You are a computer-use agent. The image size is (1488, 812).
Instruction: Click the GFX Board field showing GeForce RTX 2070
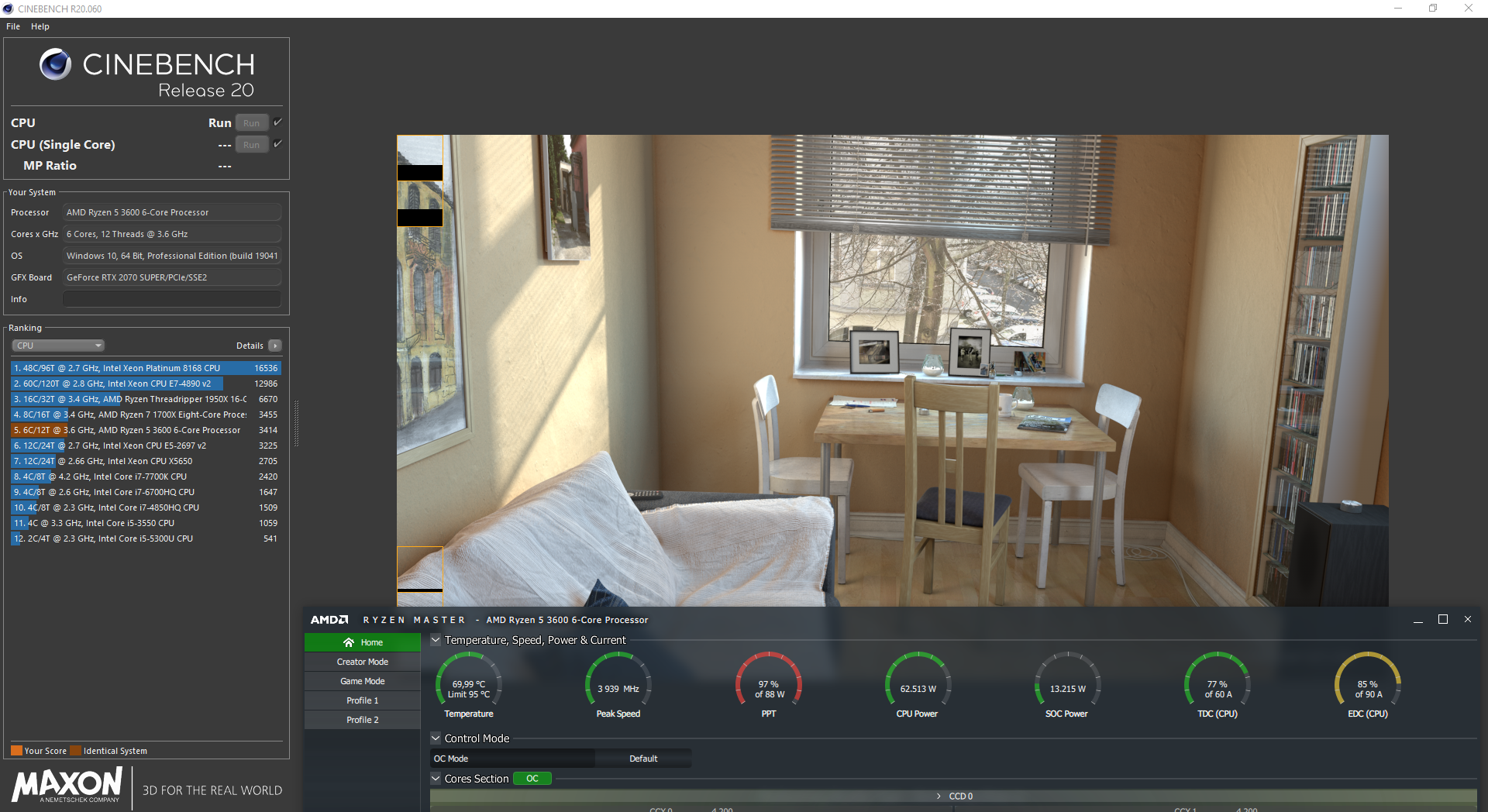click(x=172, y=277)
